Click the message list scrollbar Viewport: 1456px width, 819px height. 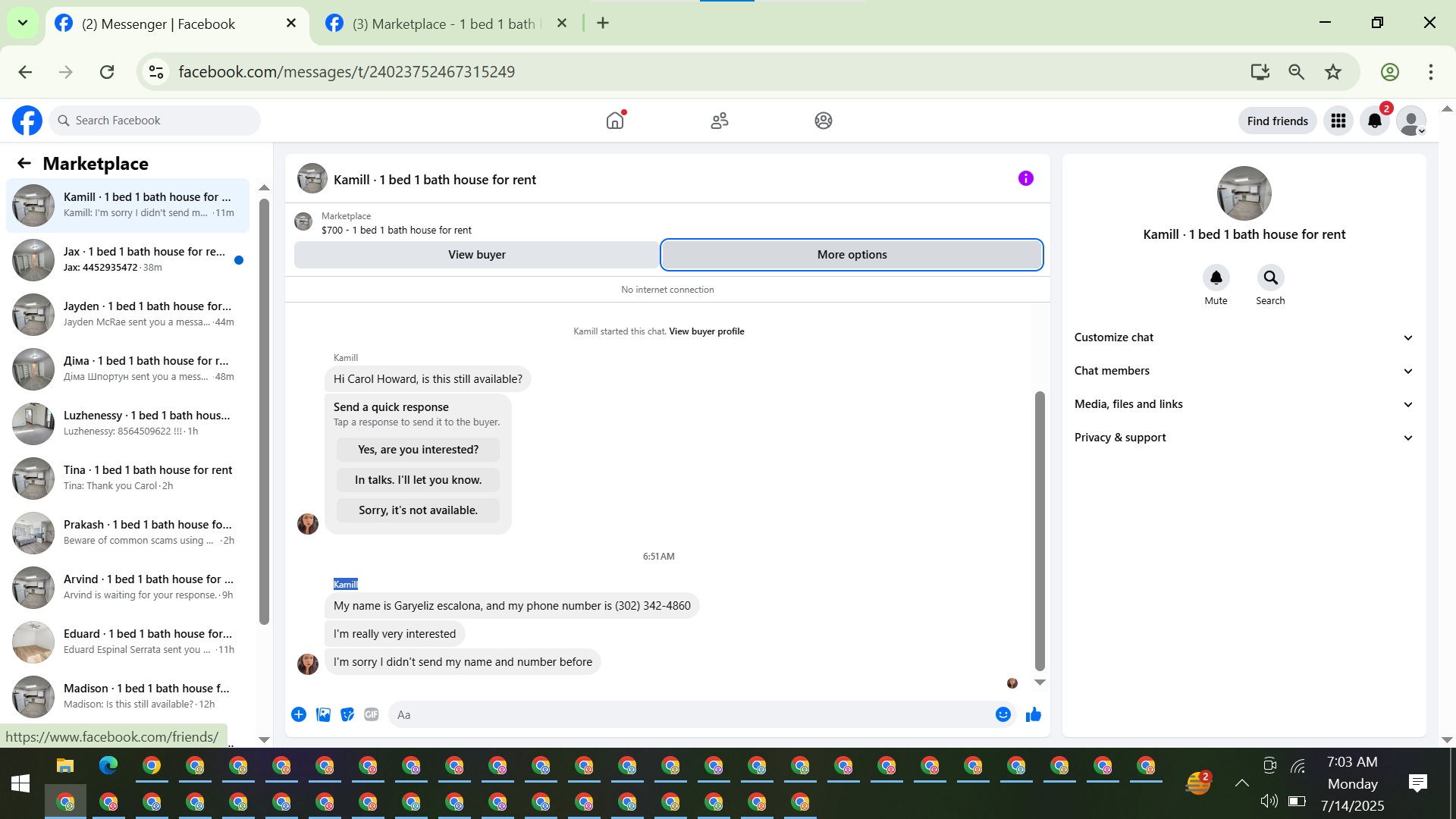pyautogui.click(x=1040, y=531)
